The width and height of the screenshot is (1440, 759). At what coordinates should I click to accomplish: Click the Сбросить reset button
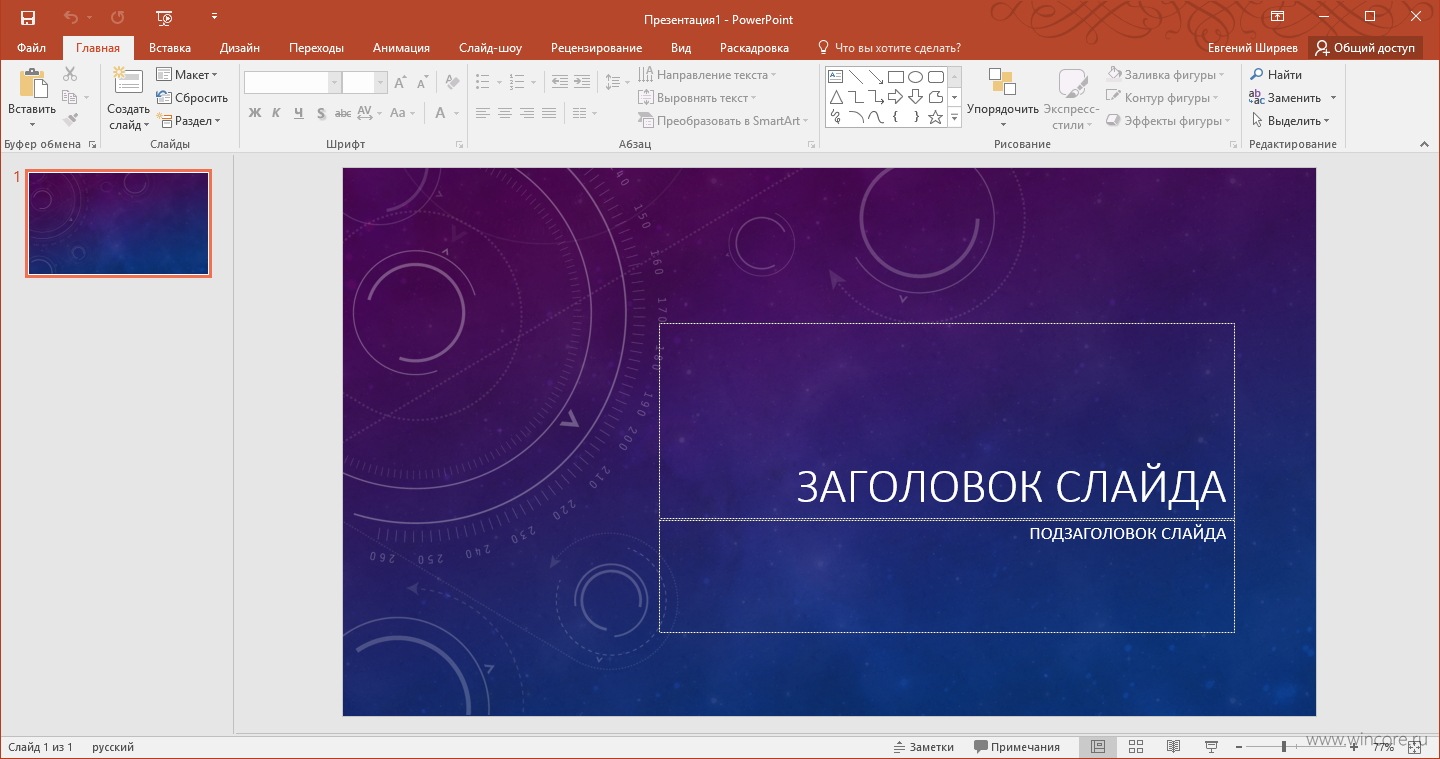pos(192,98)
